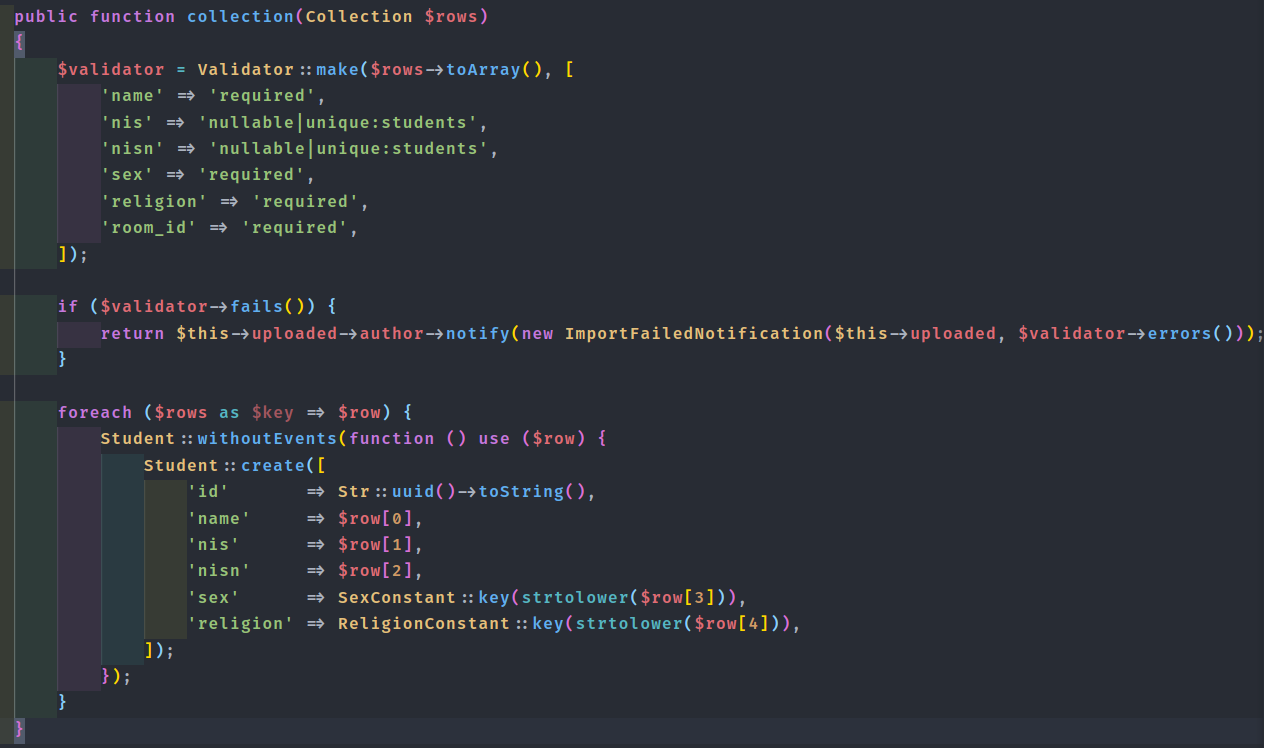Screen dimensions: 1264x748
Task: Click 'strtolower' on the sex line
Action: click(x=575, y=597)
